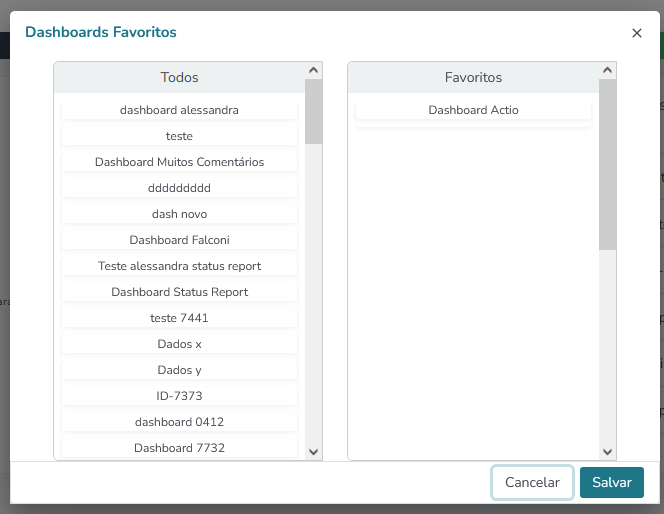This screenshot has height=514, width=664.
Task: Click scroll-up arrow in Todos list
Action: (314, 71)
